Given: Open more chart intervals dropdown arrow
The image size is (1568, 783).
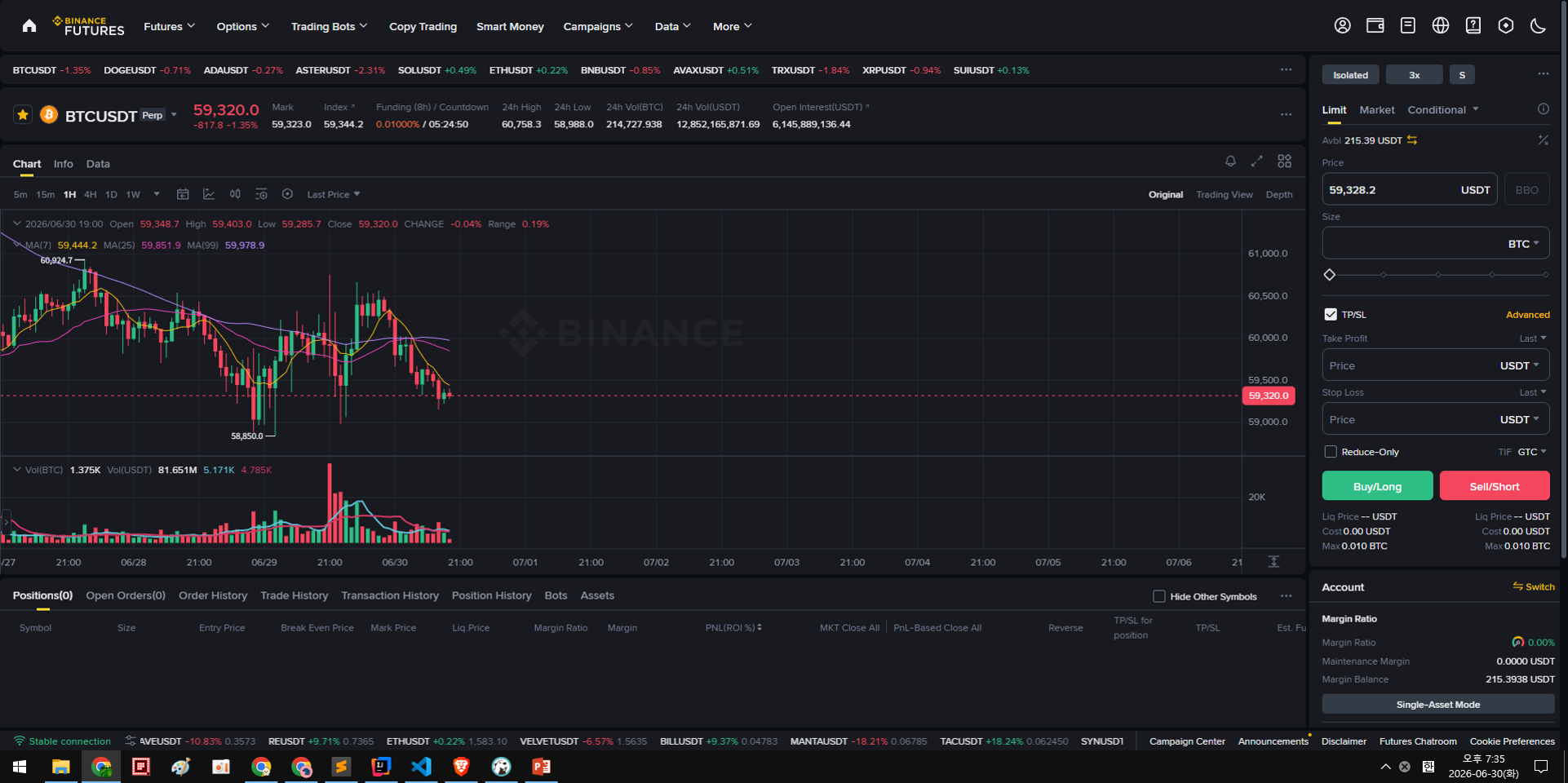Looking at the screenshot, I should [x=157, y=194].
